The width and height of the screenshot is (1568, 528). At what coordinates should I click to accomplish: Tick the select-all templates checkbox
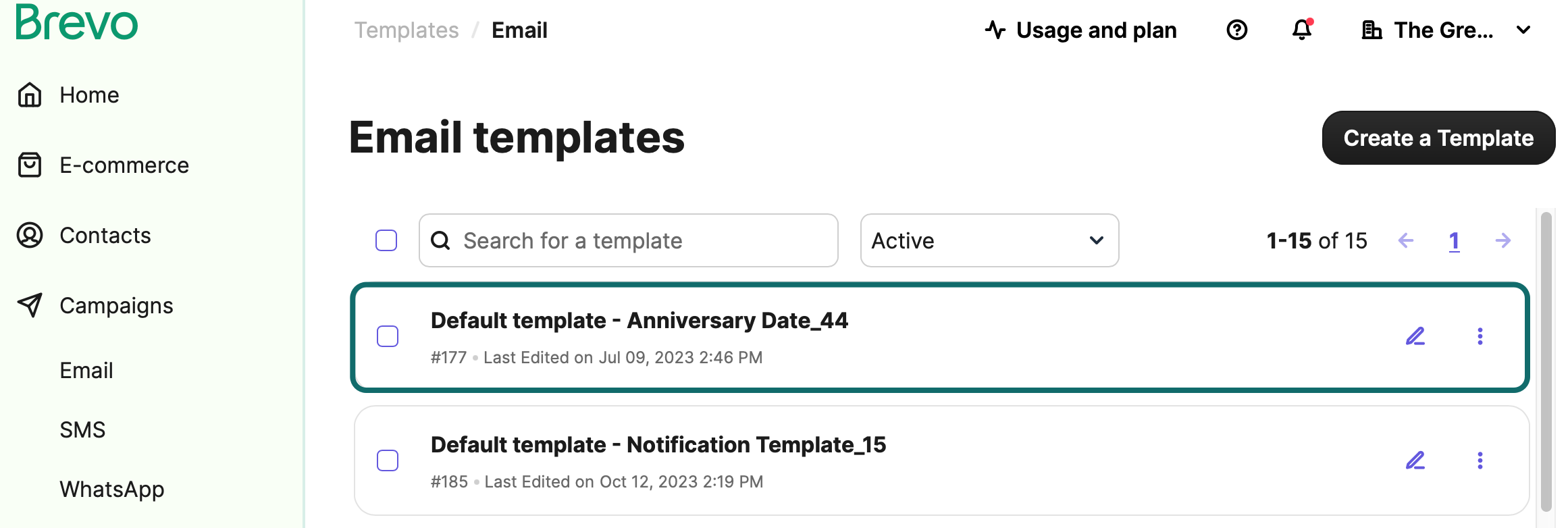(x=386, y=240)
